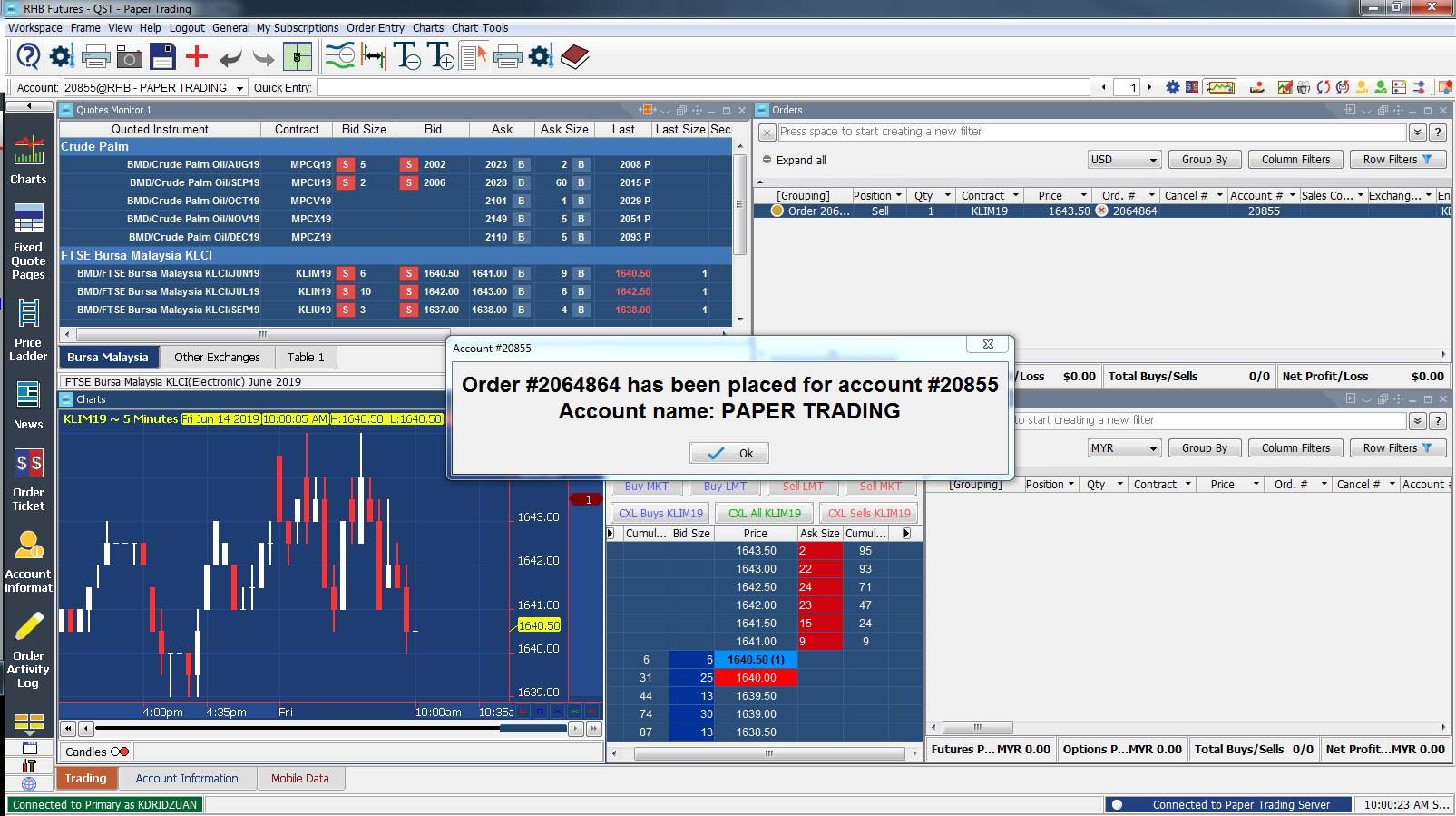Screen dimensions: 1456x816
Task: Click the B buy marker on KLIM19 ask size
Action: 581,273
